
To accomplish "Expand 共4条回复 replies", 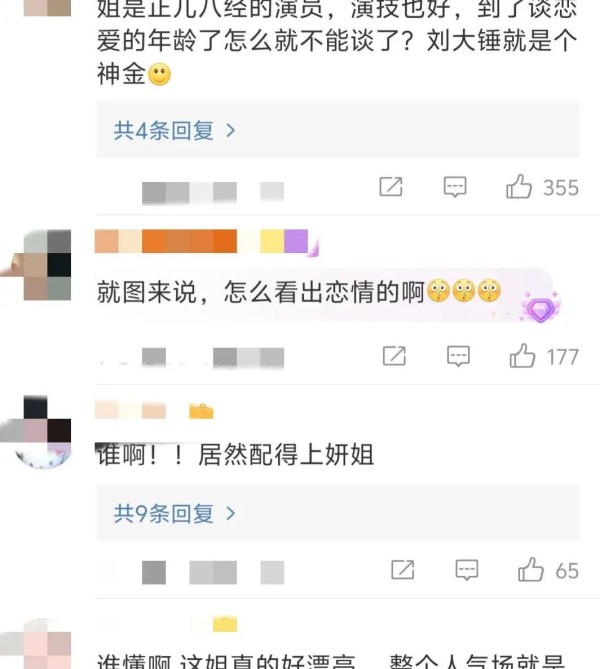I will click(338, 130).
